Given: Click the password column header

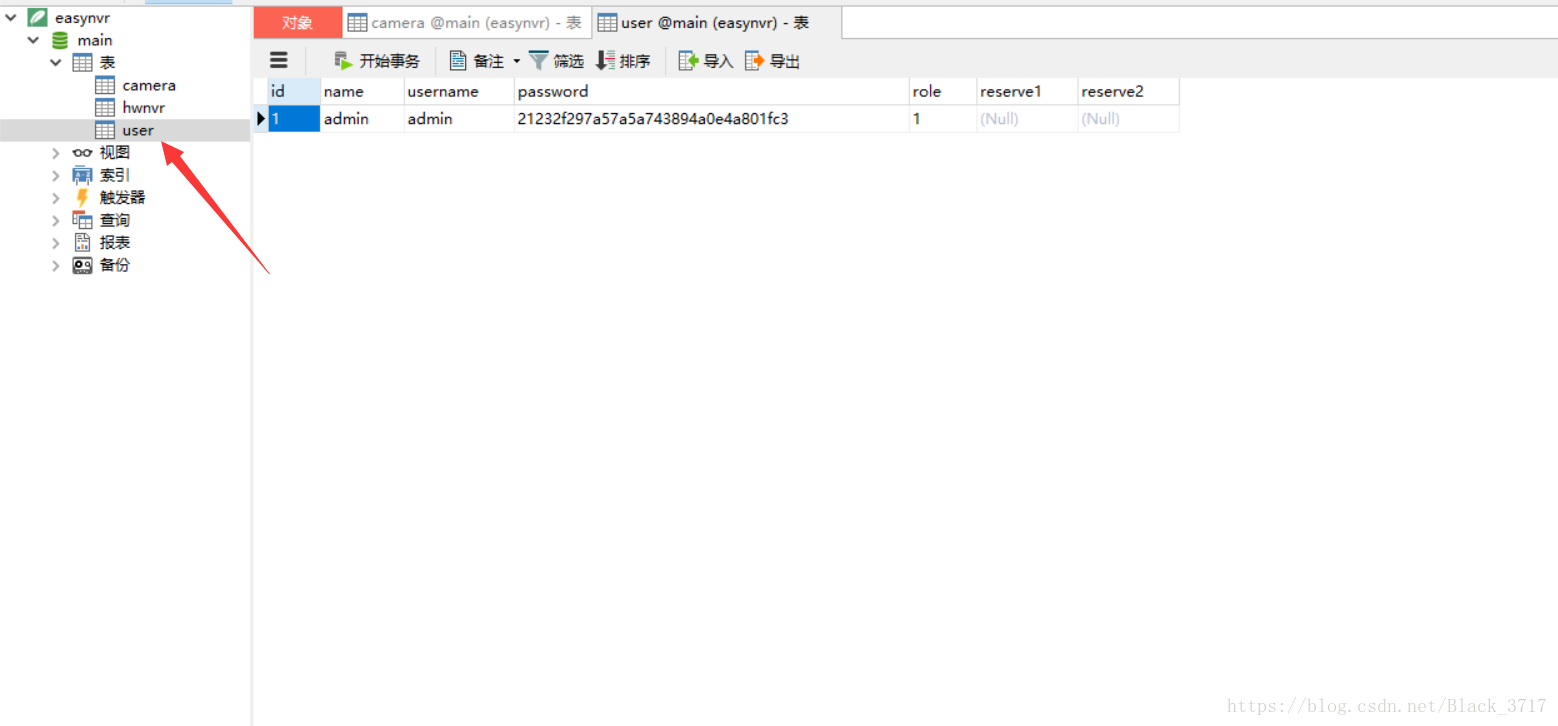Looking at the screenshot, I should pyautogui.click(x=712, y=91).
